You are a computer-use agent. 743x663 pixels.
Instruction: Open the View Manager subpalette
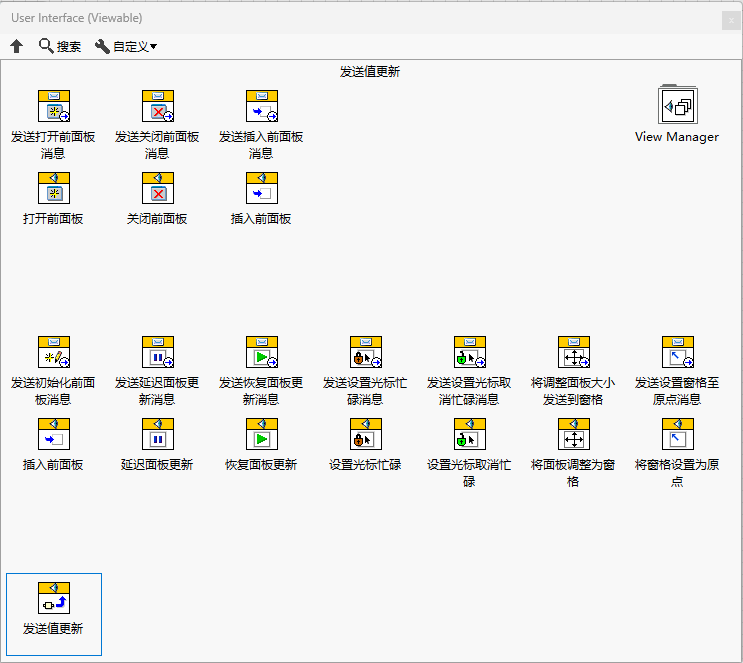coord(678,104)
